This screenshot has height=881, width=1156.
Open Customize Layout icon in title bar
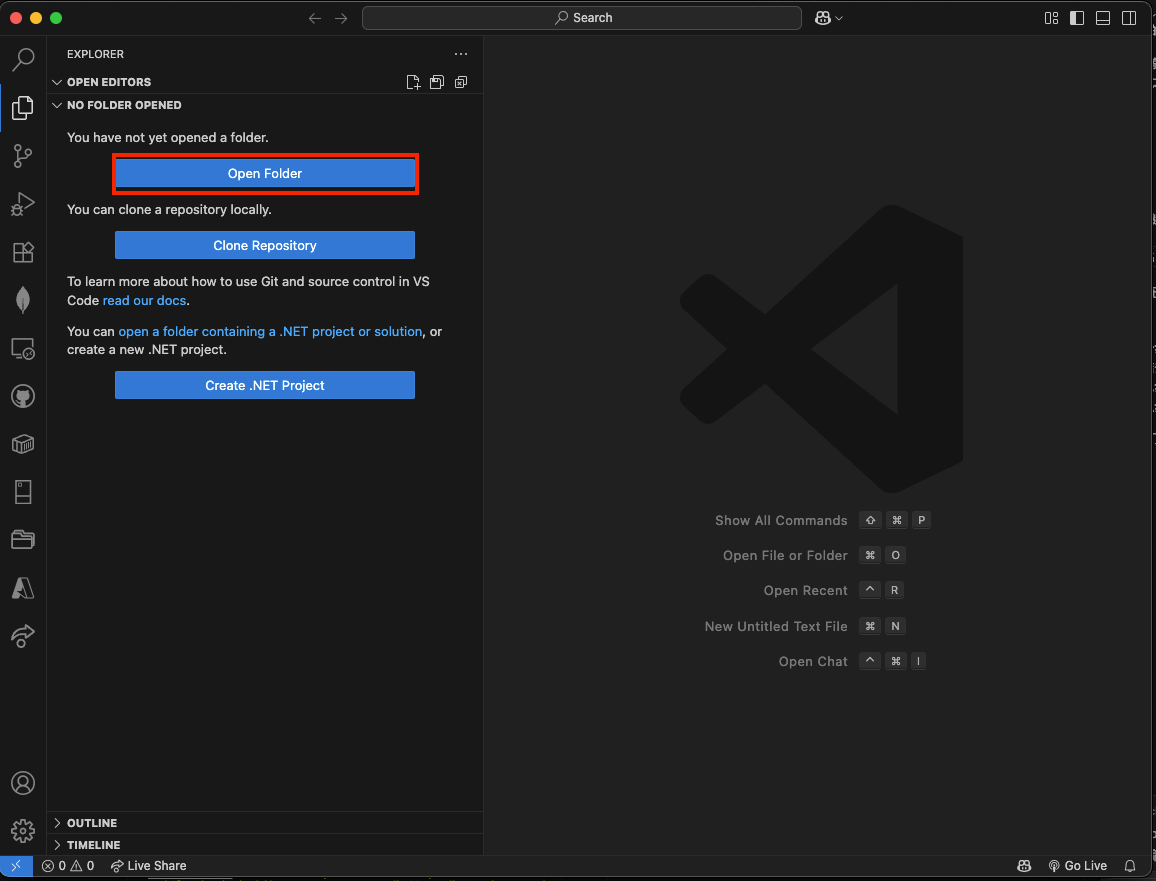click(x=1051, y=18)
